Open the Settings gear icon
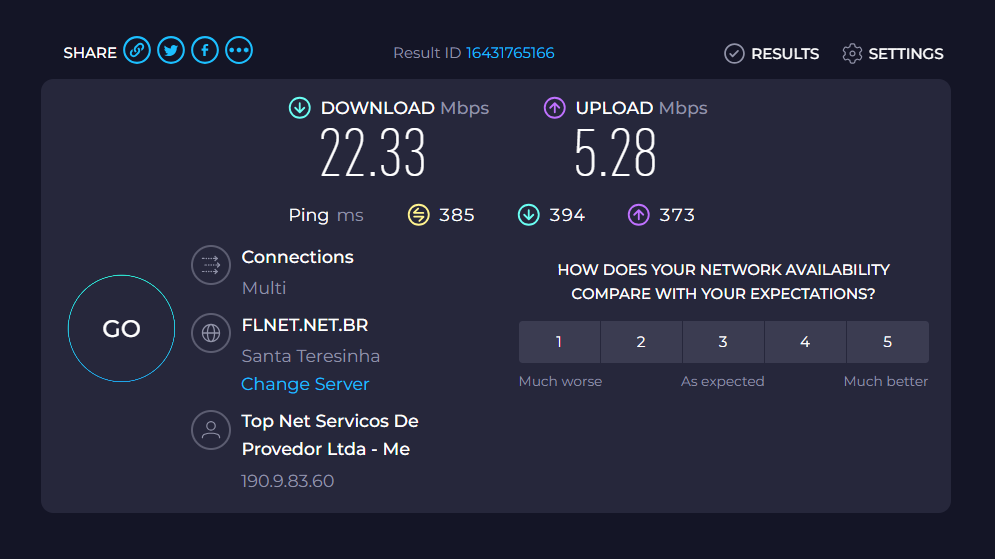Screen dimensions: 995x559 click(x=852, y=54)
